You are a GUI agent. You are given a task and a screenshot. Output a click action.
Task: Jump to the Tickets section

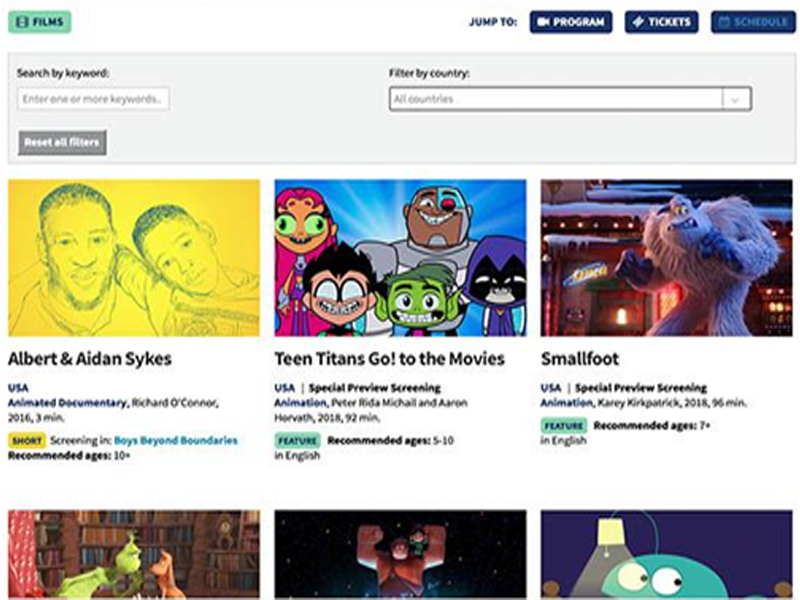tap(662, 22)
